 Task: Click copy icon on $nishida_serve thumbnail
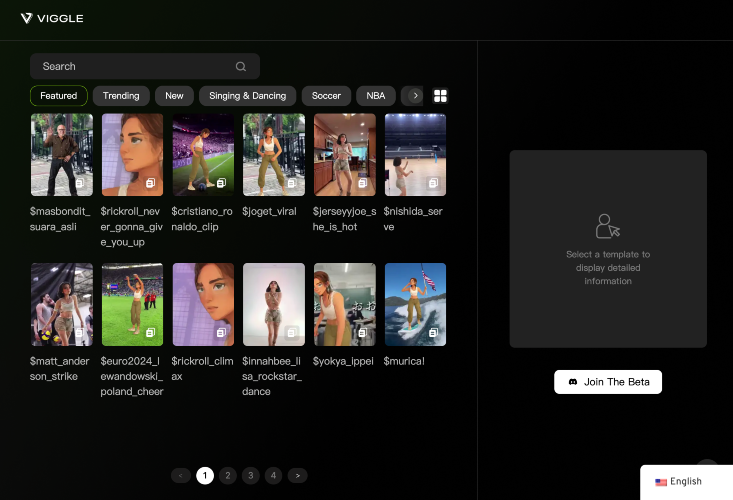(433, 183)
